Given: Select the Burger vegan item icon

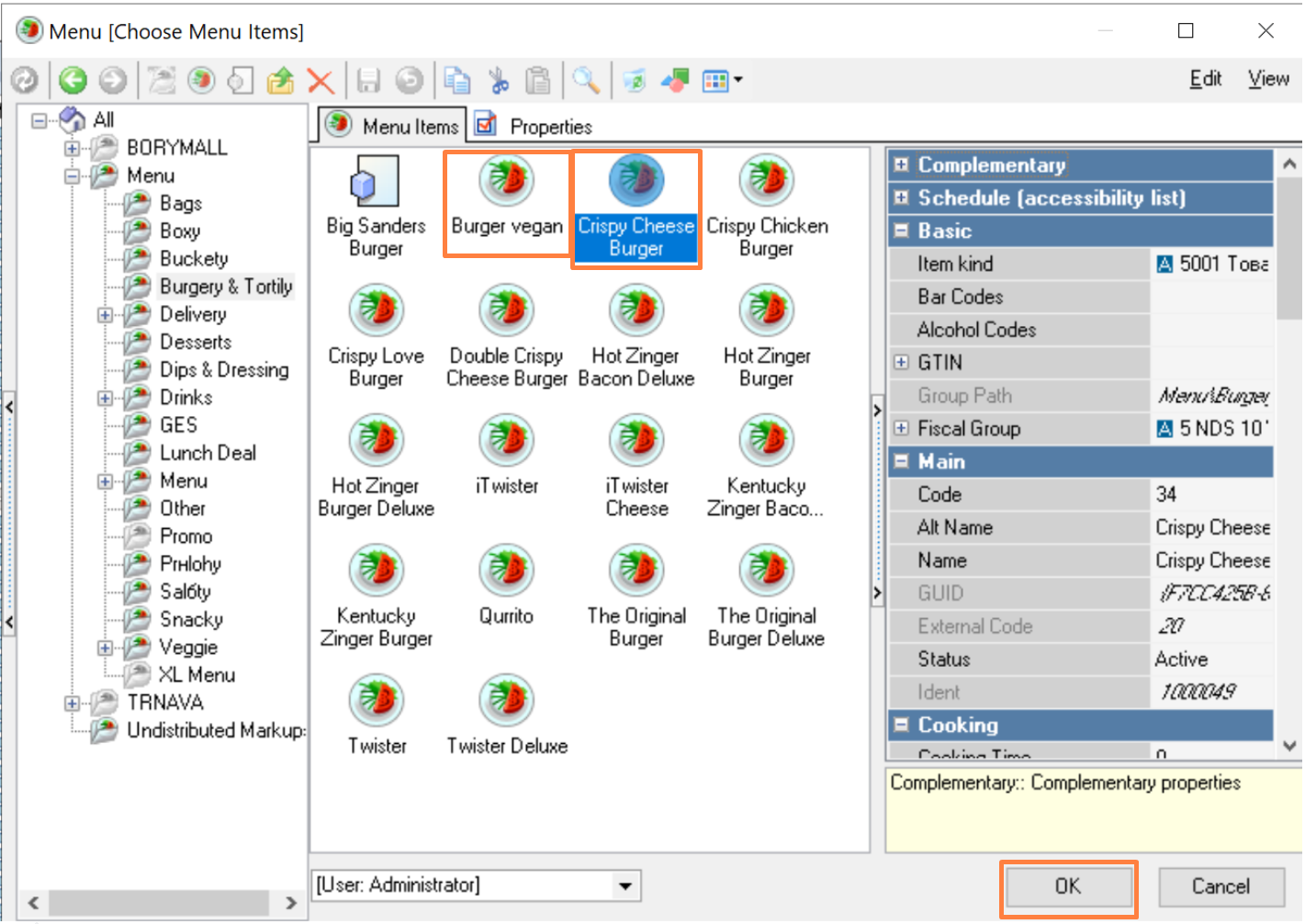Looking at the screenshot, I should click(x=506, y=180).
